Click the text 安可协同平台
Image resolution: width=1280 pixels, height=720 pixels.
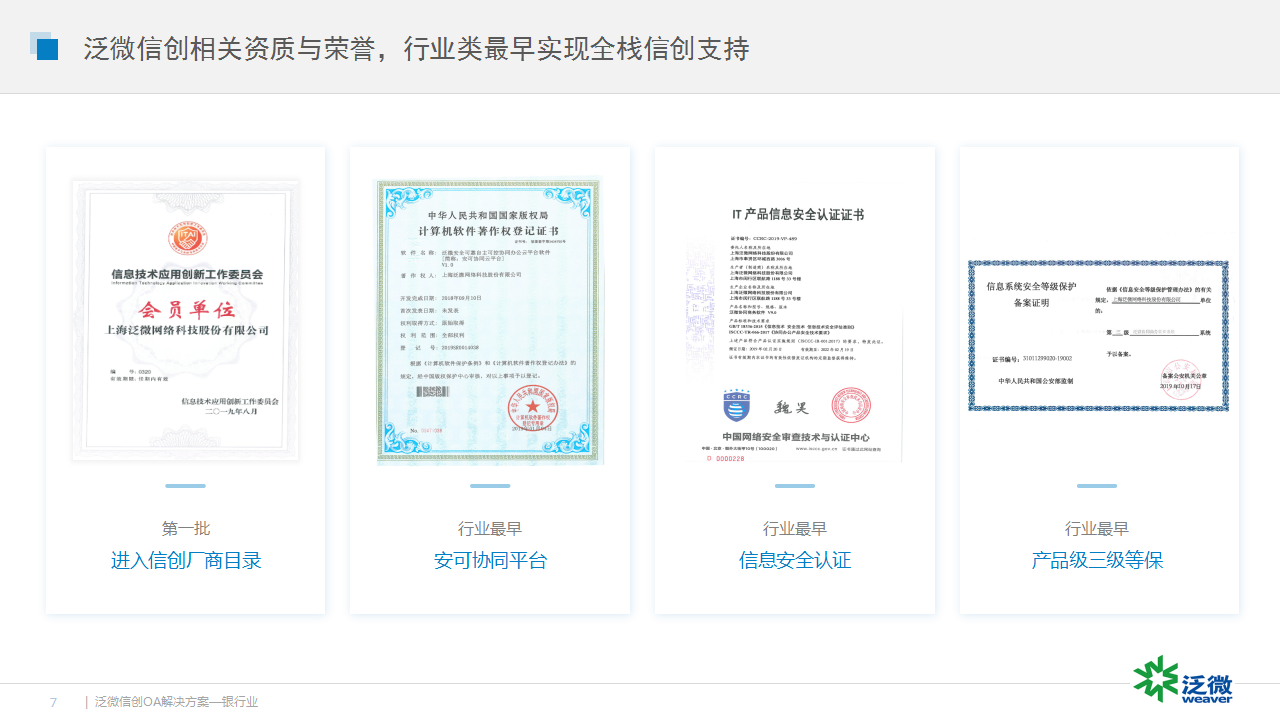pos(490,560)
